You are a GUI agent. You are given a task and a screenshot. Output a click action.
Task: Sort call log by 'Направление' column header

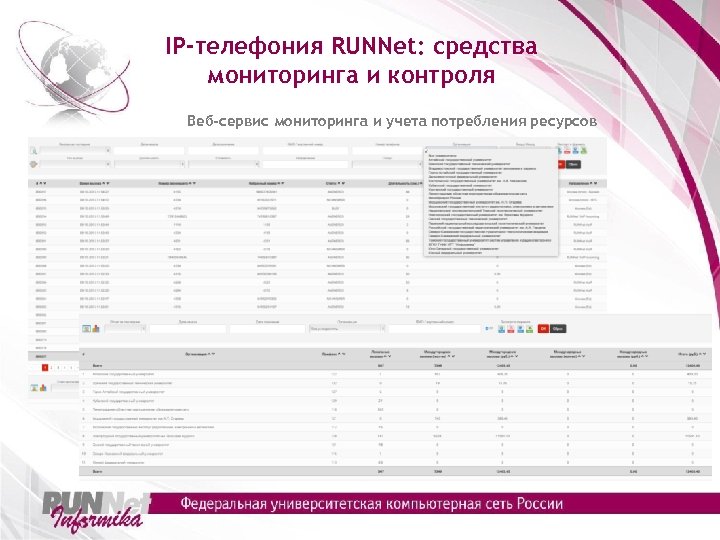583,184
